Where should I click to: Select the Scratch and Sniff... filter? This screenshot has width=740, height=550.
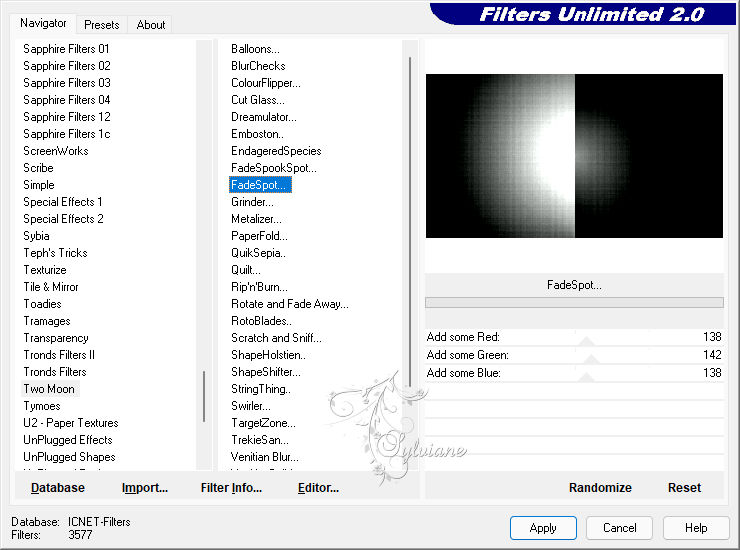[x=276, y=338]
